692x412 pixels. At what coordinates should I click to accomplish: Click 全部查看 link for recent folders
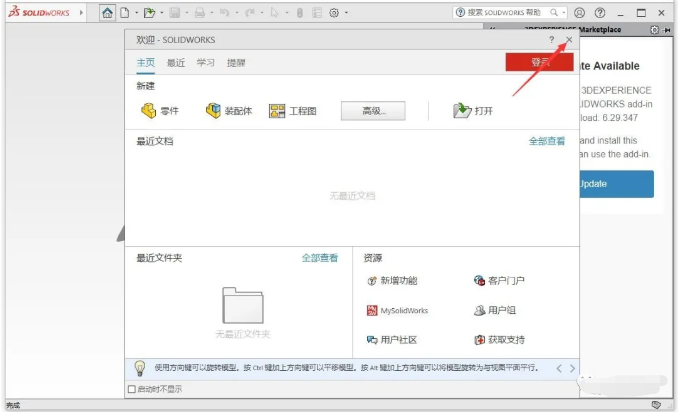[320, 258]
